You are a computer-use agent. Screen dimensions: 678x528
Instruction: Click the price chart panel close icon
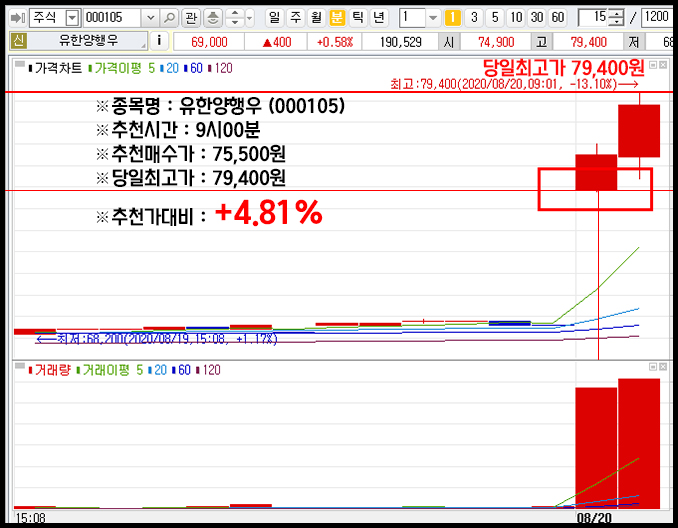[663, 65]
